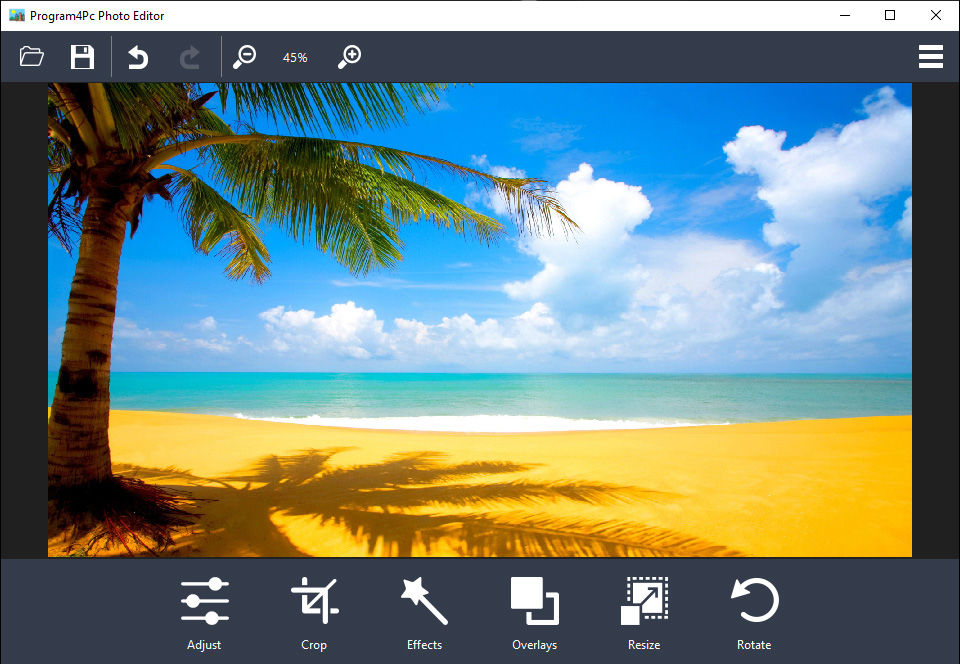Image resolution: width=960 pixels, height=664 pixels.
Task: Open the Adjust sliders tool
Action: [x=204, y=613]
